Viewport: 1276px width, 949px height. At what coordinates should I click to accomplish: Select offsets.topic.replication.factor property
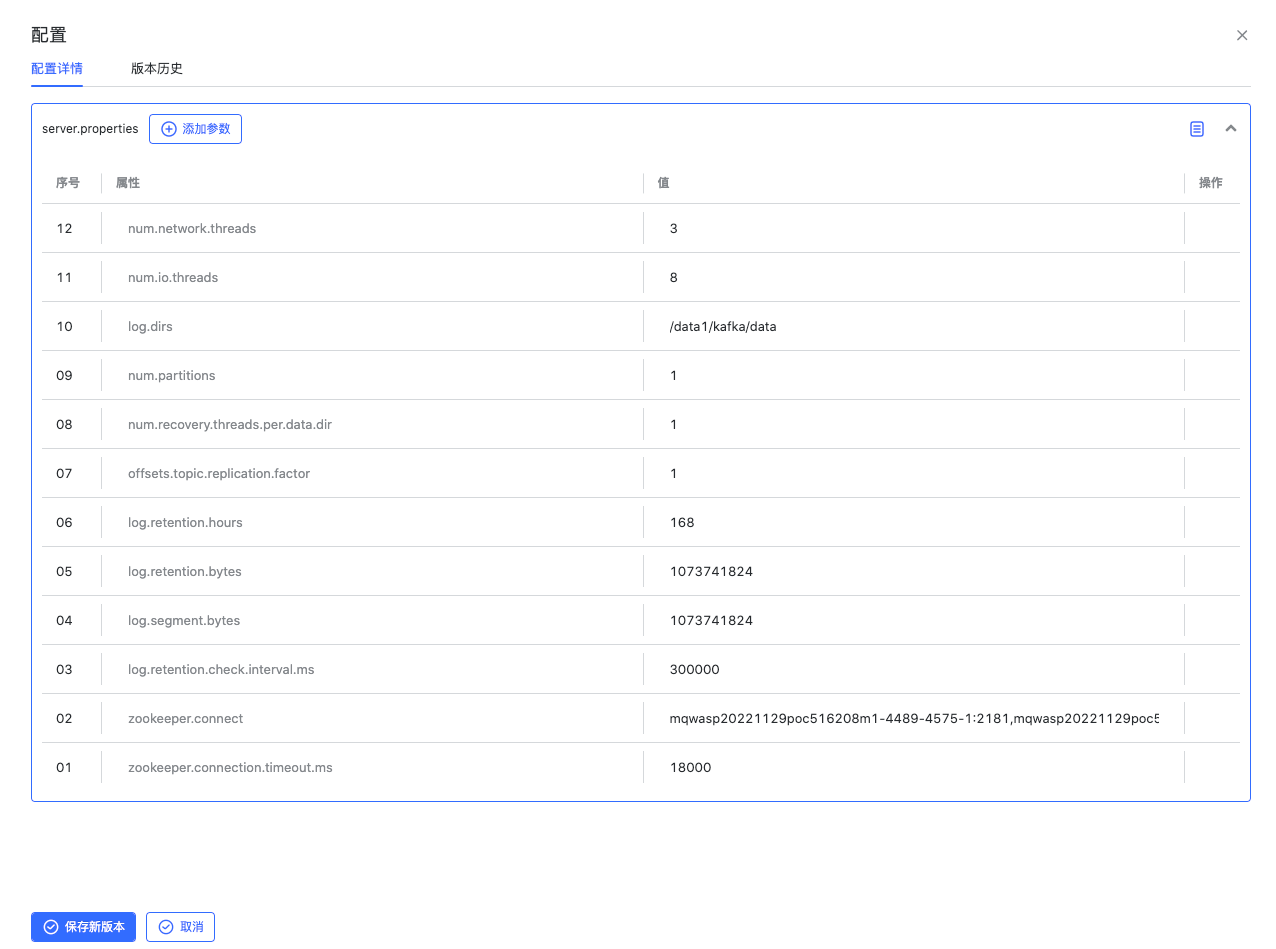(x=219, y=474)
